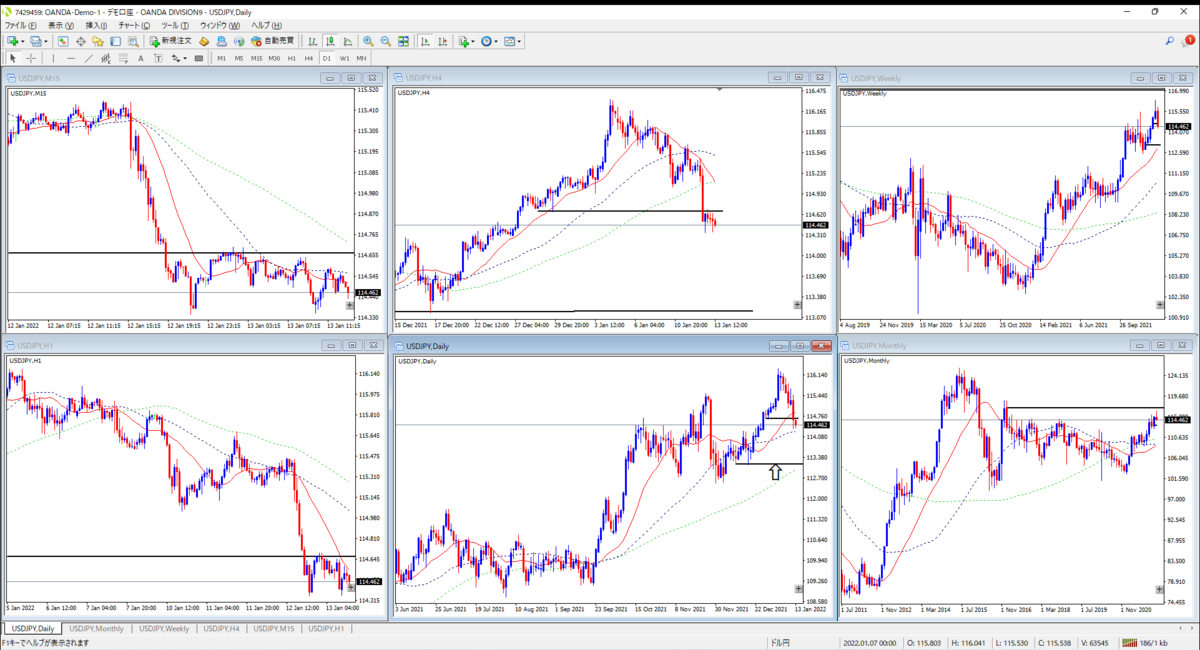Screen dimensions: 1200x650
Task: Open the notification alert icon
Action: coord(1188,41)
